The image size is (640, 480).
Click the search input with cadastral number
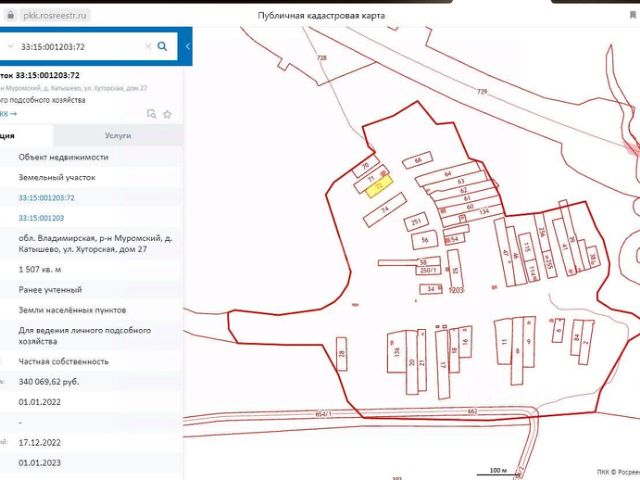pyautogui.click(x=80, y=47)
